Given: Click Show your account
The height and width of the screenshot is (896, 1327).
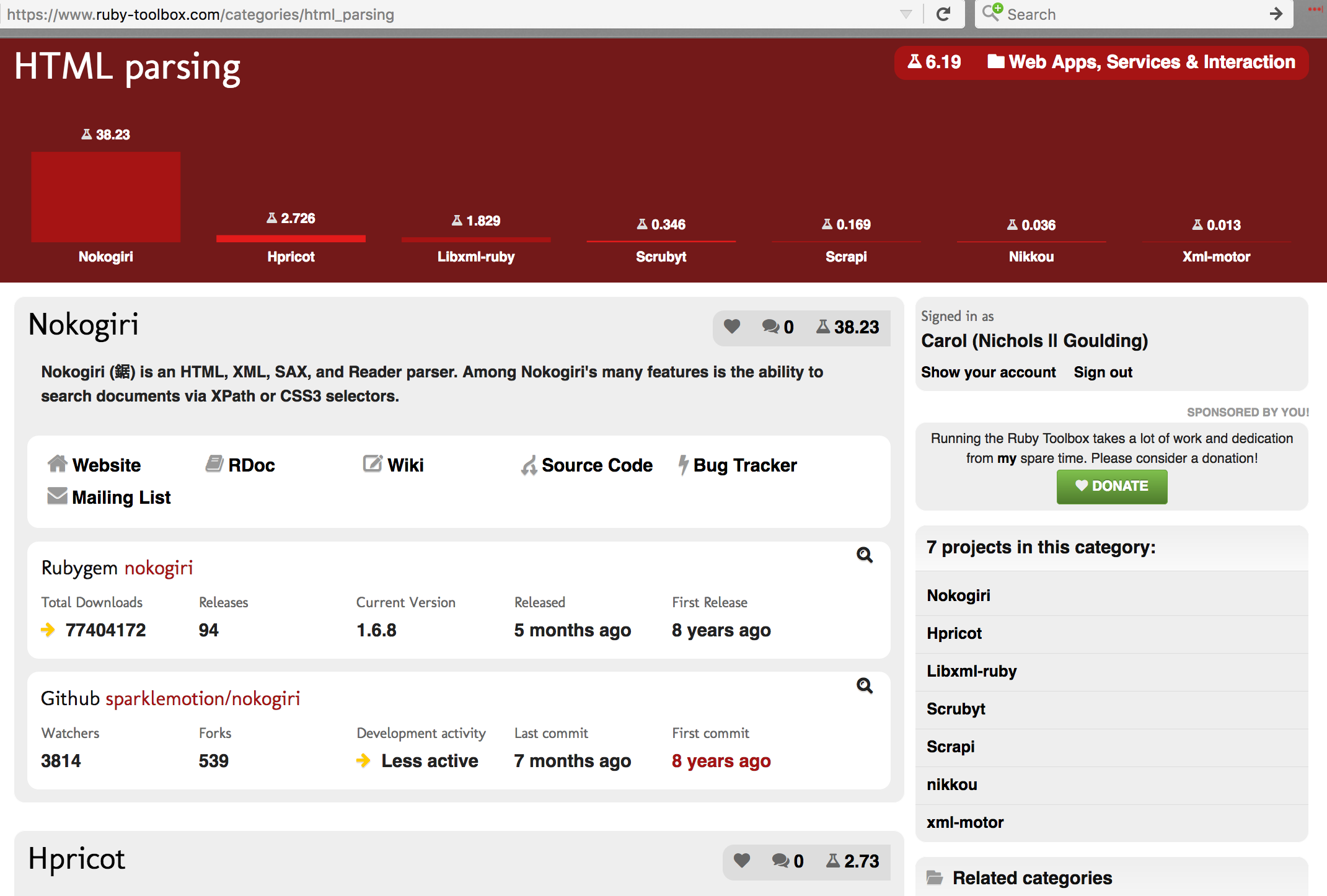Looking at the screenshot, I should pyautogui.click(x=988, y=372).
